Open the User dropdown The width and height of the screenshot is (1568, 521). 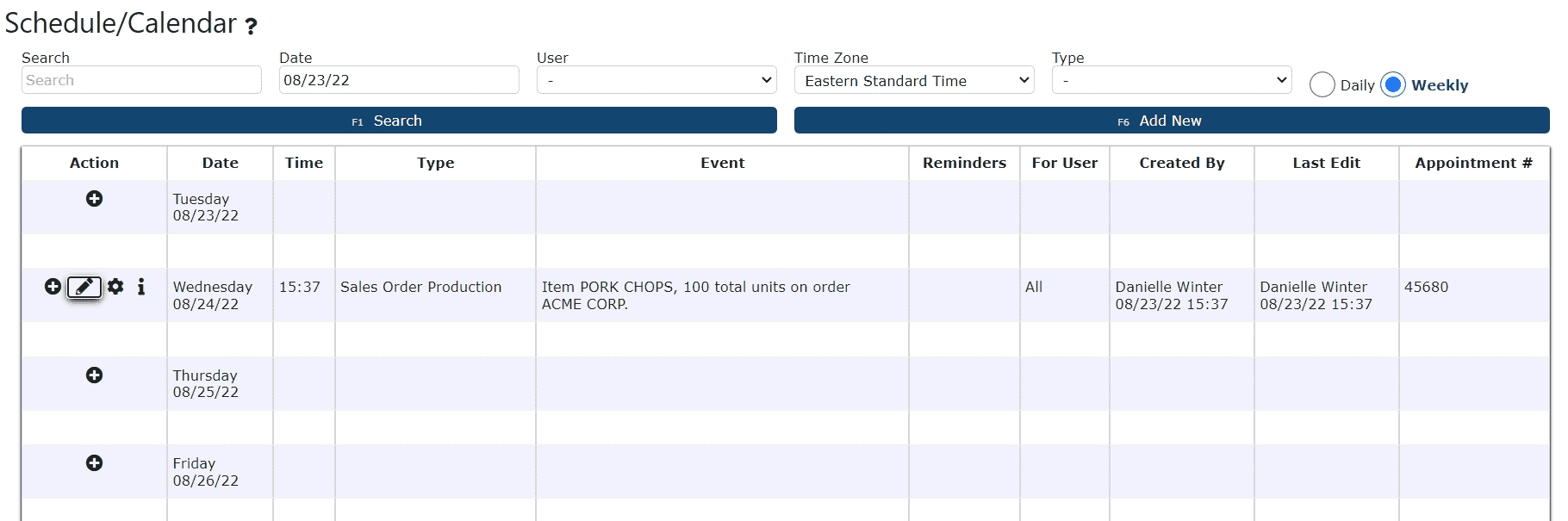[x=656, y=80]
